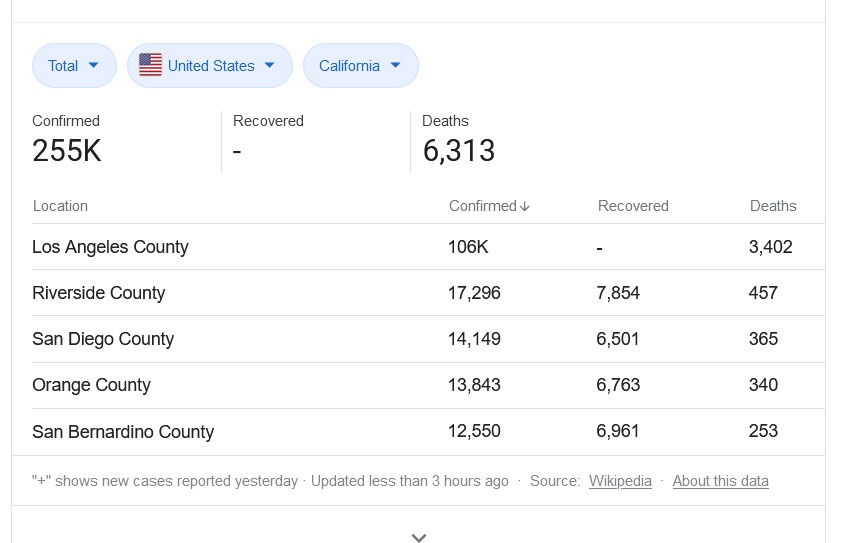
Task: Select the Riverside County row
Action: point(428,293)
